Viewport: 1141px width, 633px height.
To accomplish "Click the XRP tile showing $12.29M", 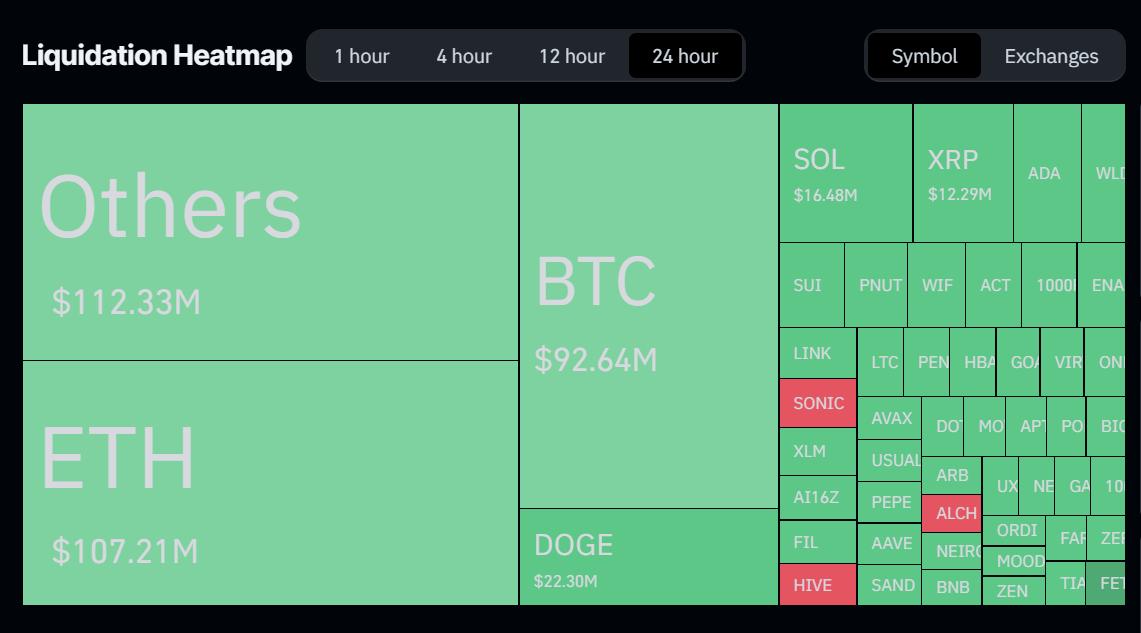I will [x=960, y=170].
